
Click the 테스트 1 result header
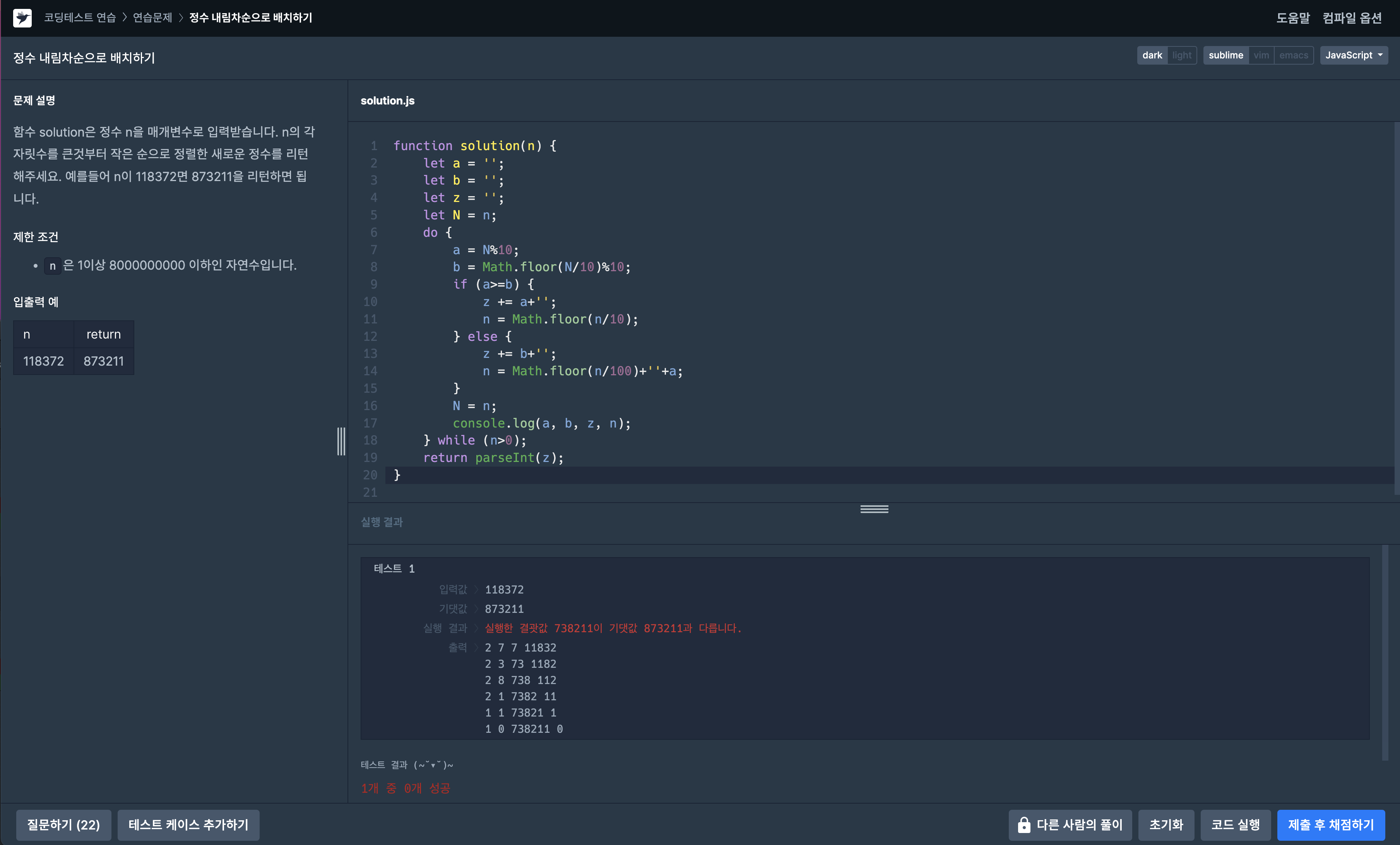tap(394, 568)
